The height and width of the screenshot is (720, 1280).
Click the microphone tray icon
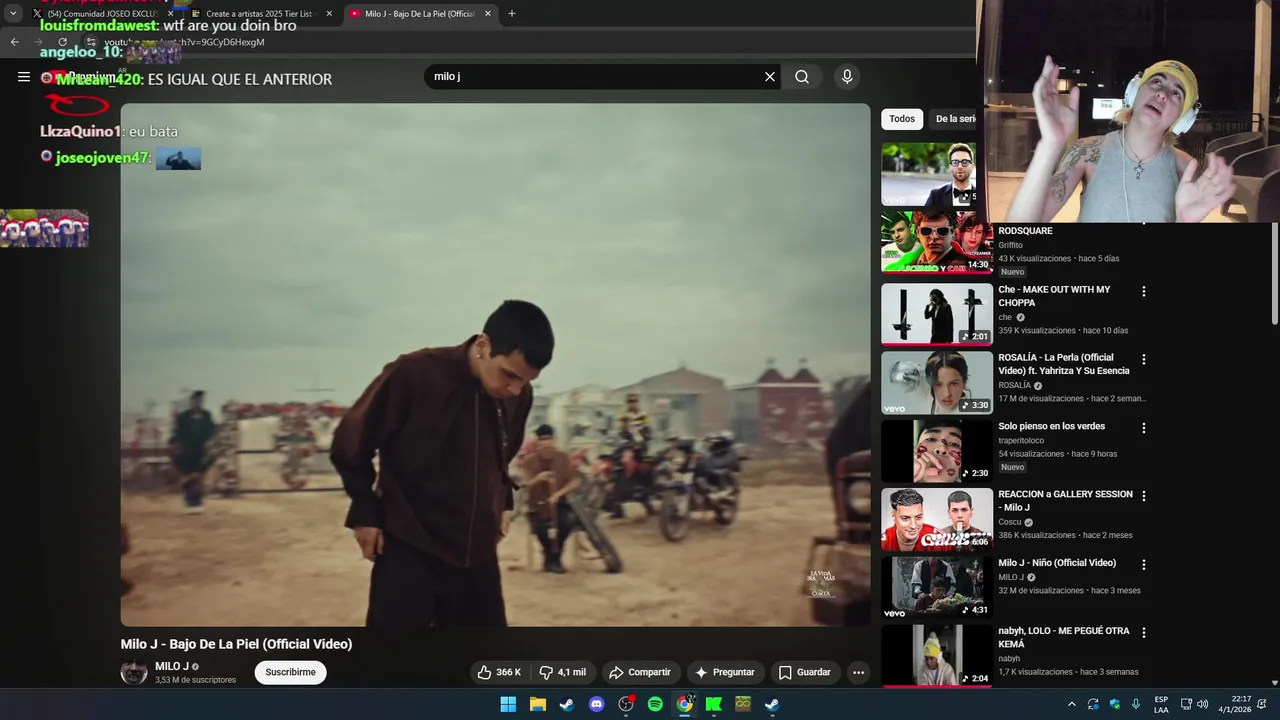click(x=1135, y=704)
